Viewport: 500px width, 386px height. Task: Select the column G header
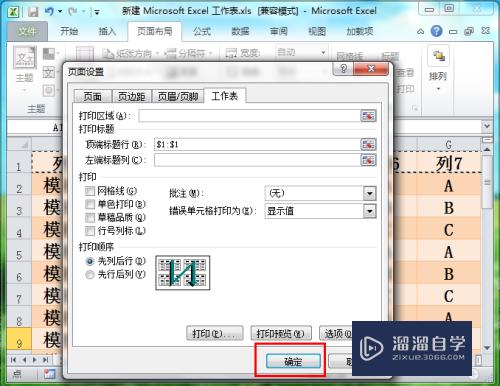(449, 144)
